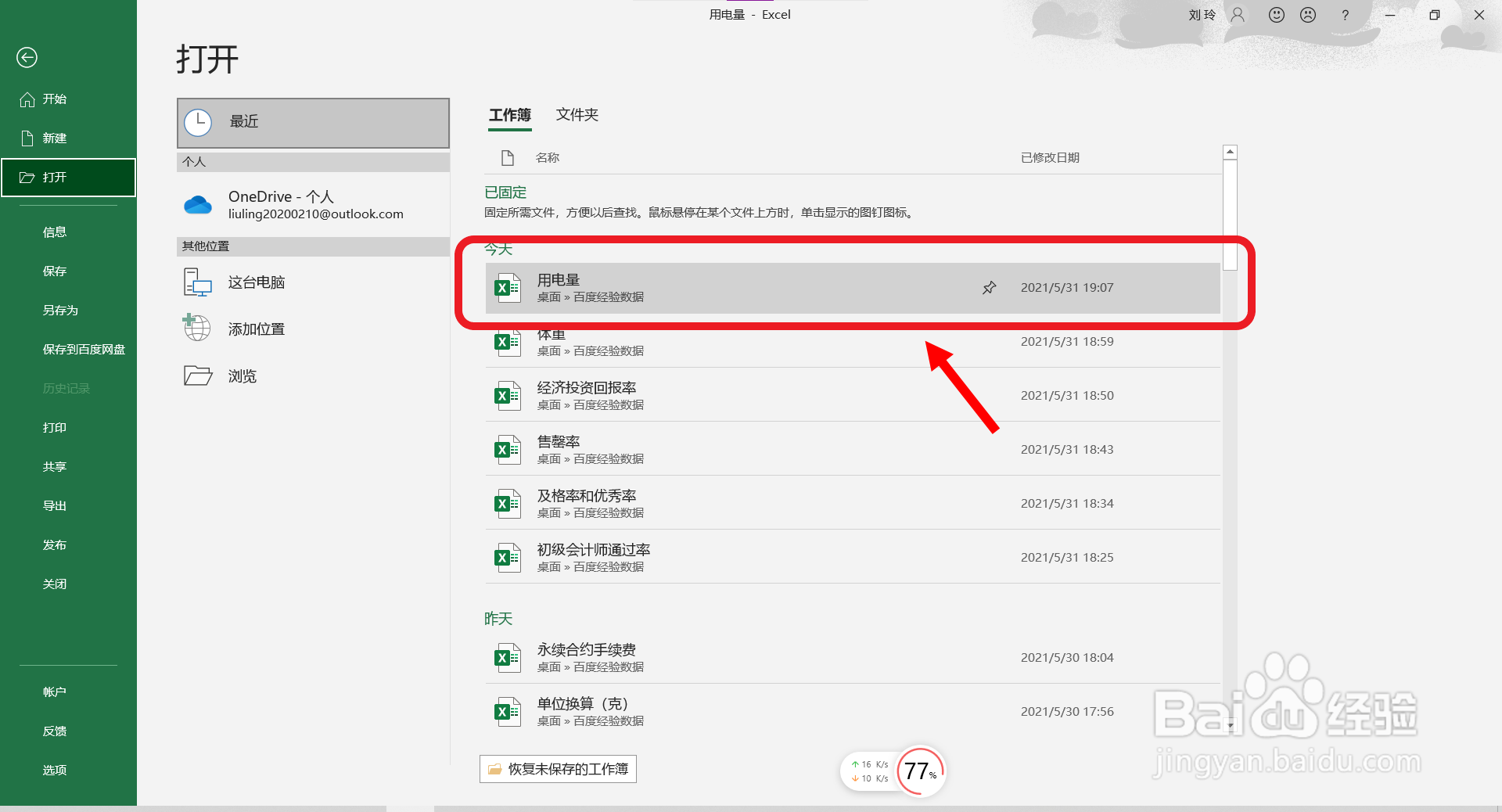Open the 经济投资回报率 workbook

[x=853, y=396]
